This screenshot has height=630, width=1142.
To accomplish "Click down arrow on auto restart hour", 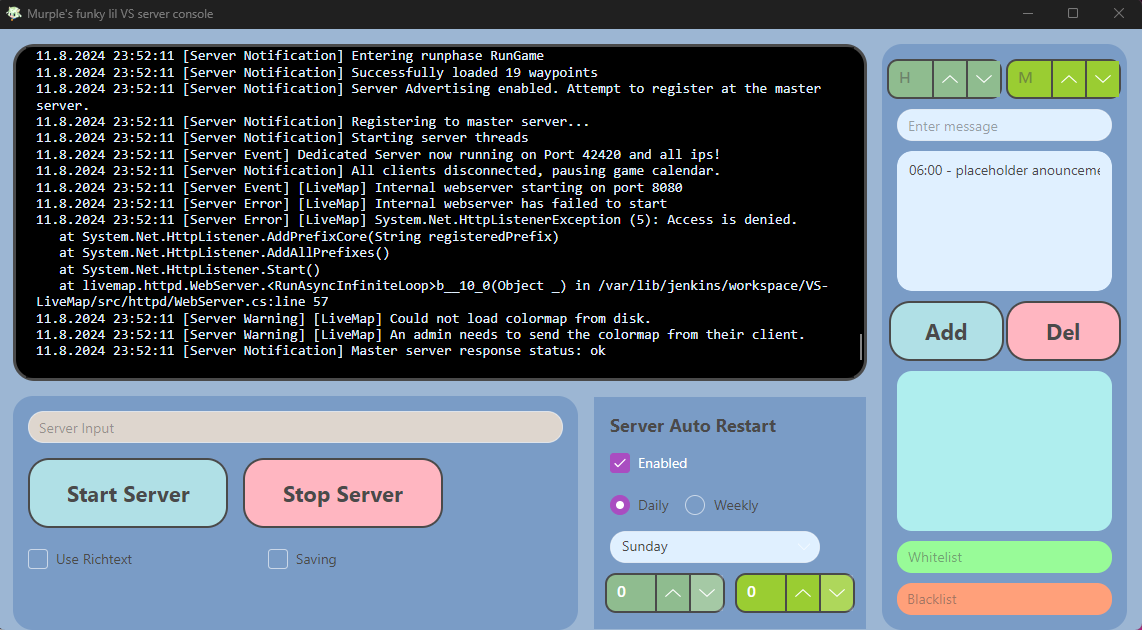I will coord(707,593).
